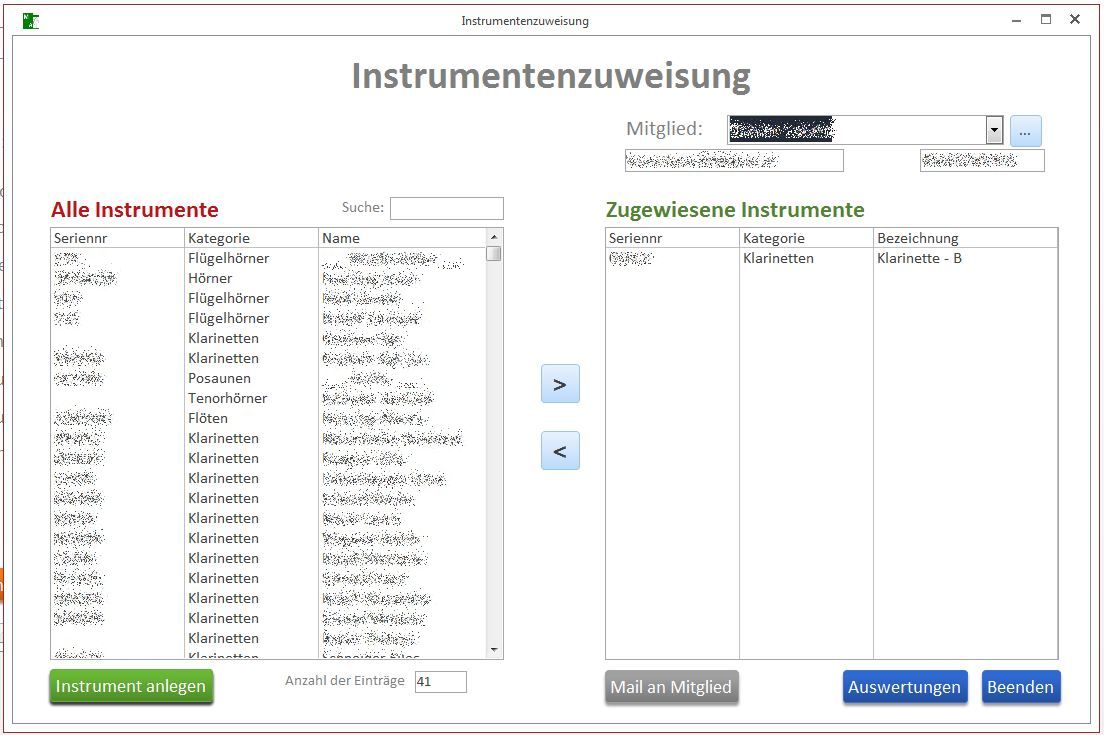Click the assign instrument right-arrow button
Viewport: 1104px width, 735px height.
(x=560, y=384)
